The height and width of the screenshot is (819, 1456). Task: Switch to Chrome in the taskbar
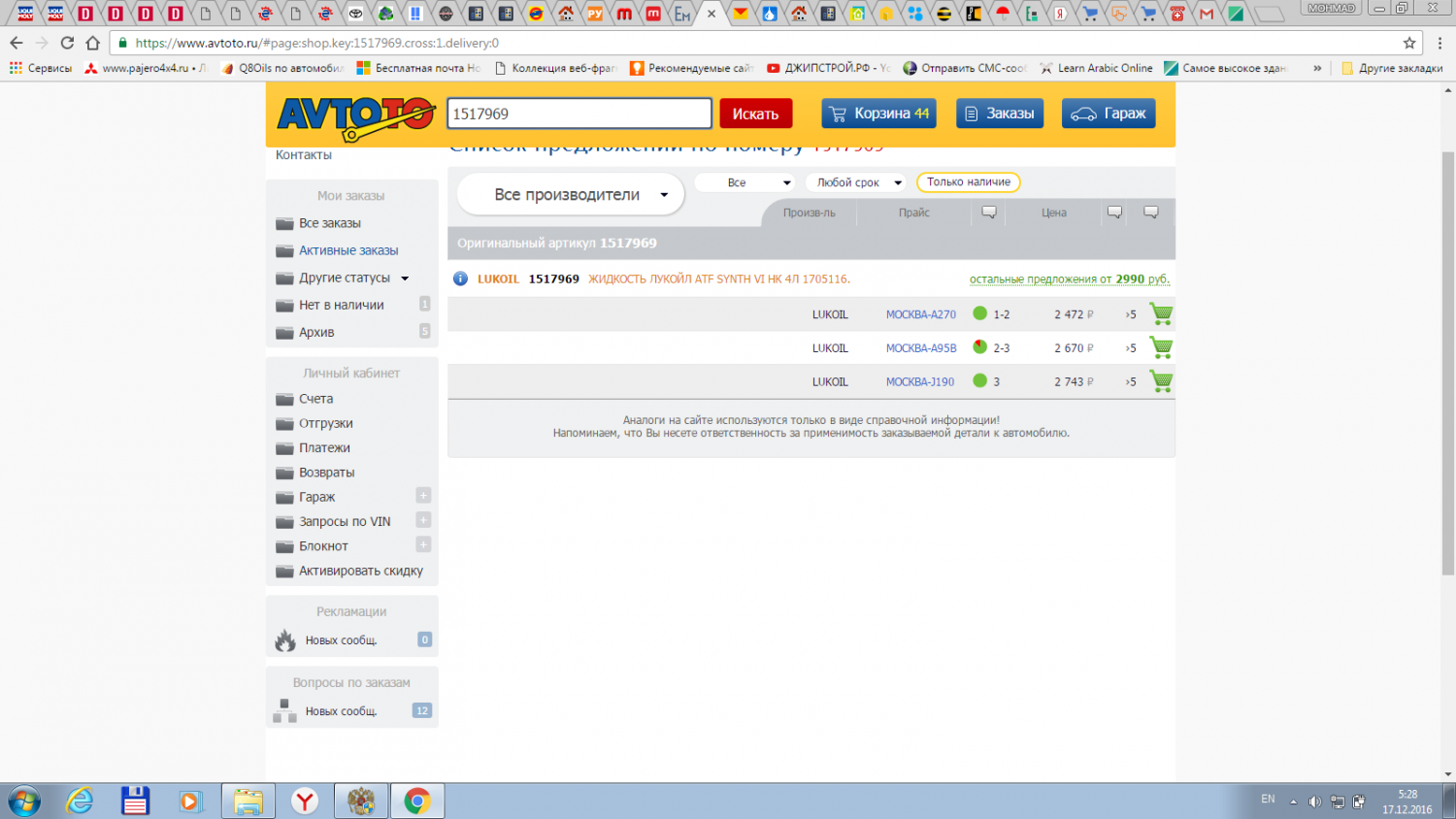(x=417, y=802)
